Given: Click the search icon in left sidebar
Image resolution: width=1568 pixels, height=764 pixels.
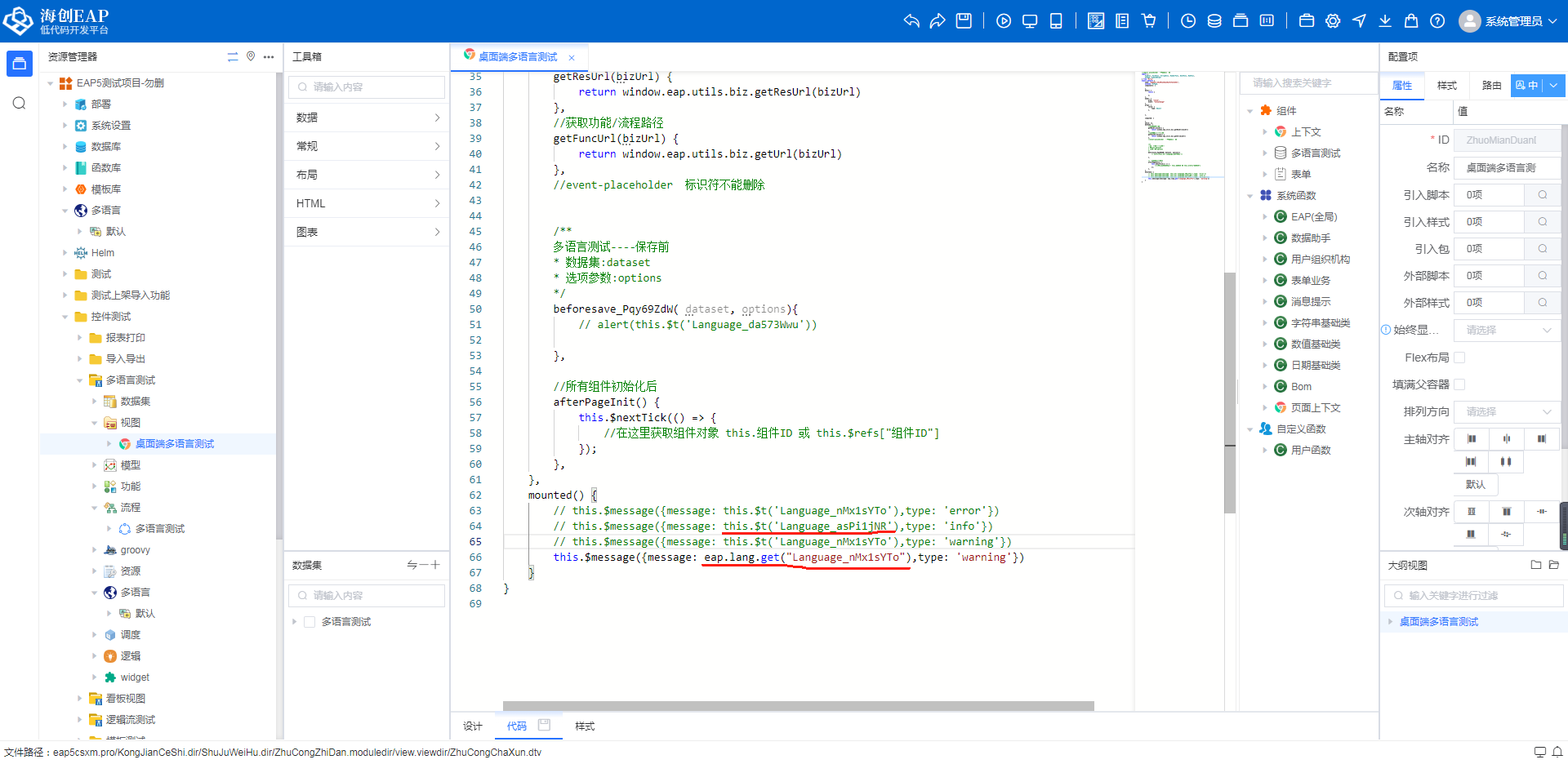Looking at the screenshot, I should click(x=20, y=103).
